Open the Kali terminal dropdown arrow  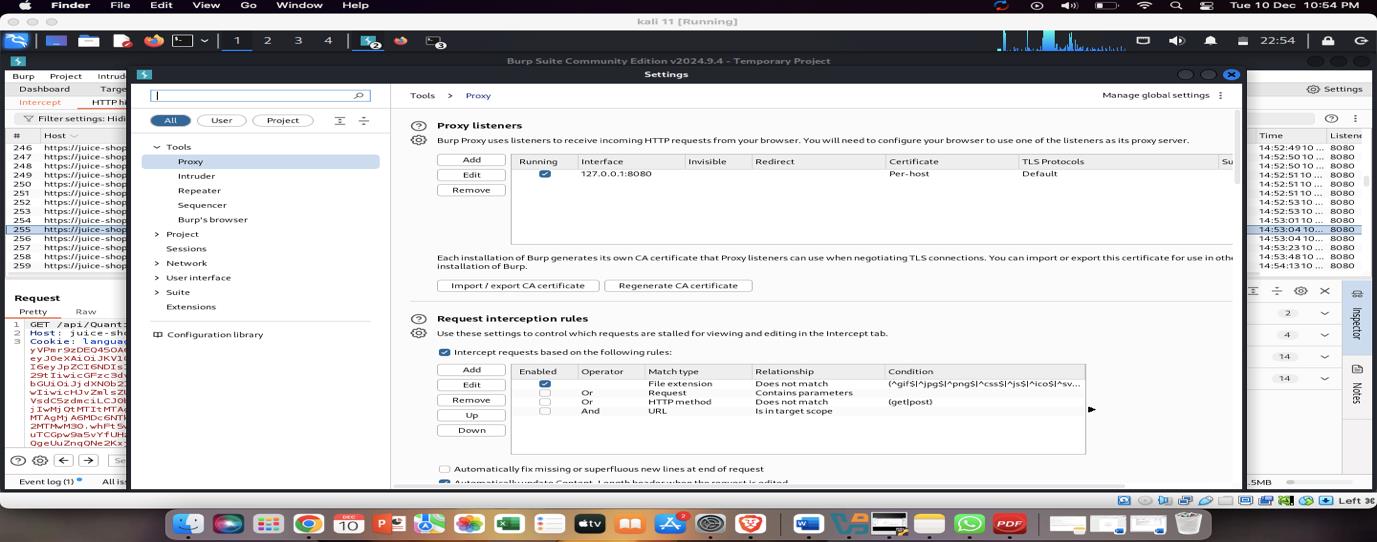[205, 41]
